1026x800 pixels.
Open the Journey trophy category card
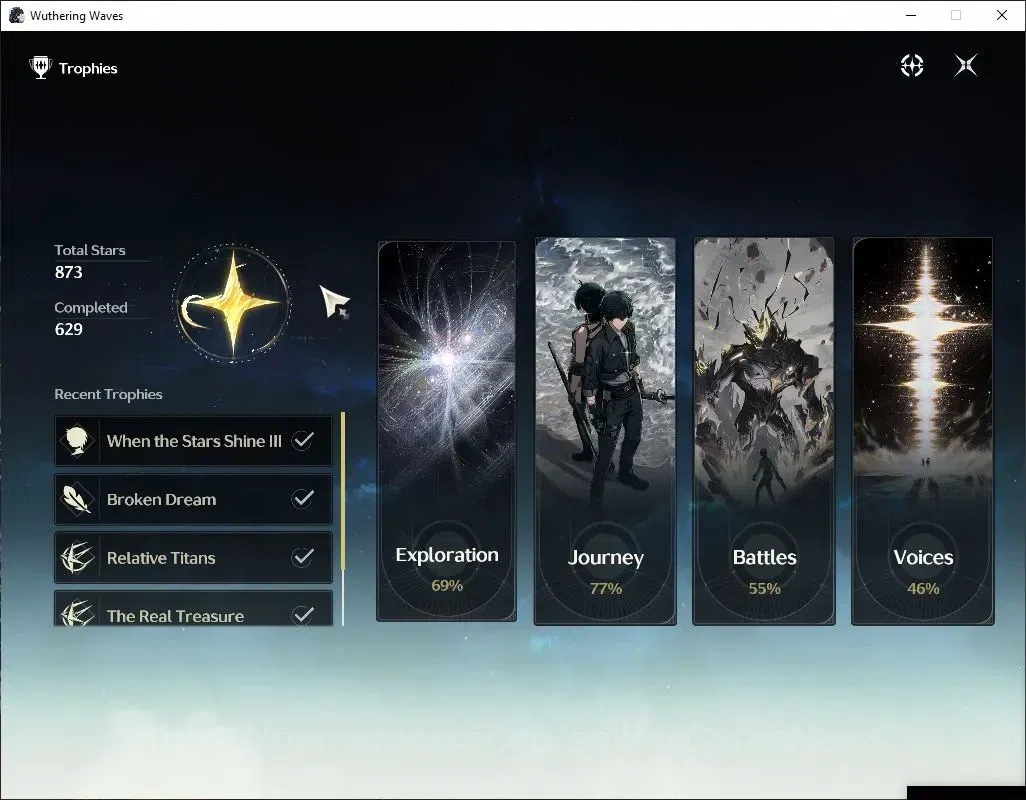[605, 431]
